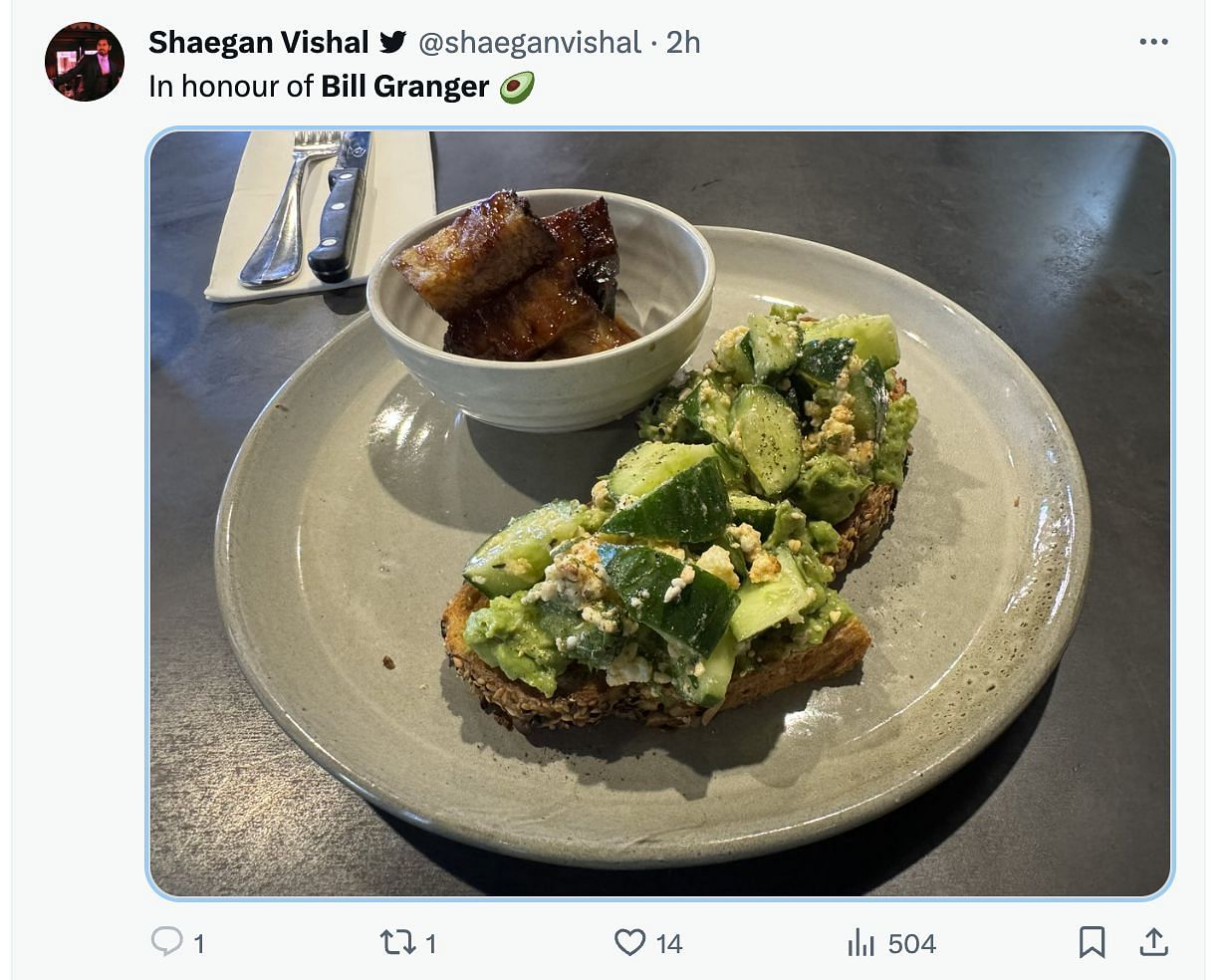Click the avocado emoji in the tweet
Viewport: 1231px width, 980px height.
[516, 88]
